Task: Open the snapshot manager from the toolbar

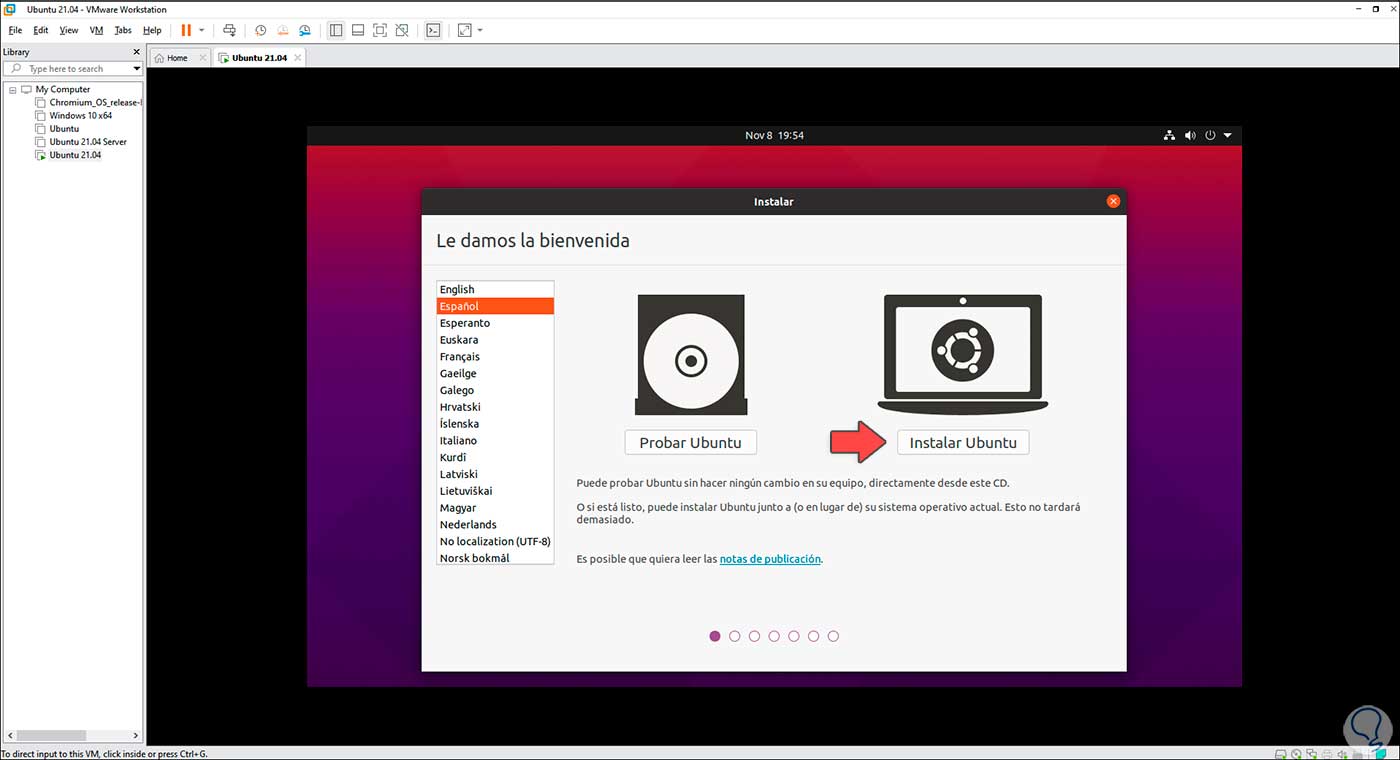Action: click(305, 30)
